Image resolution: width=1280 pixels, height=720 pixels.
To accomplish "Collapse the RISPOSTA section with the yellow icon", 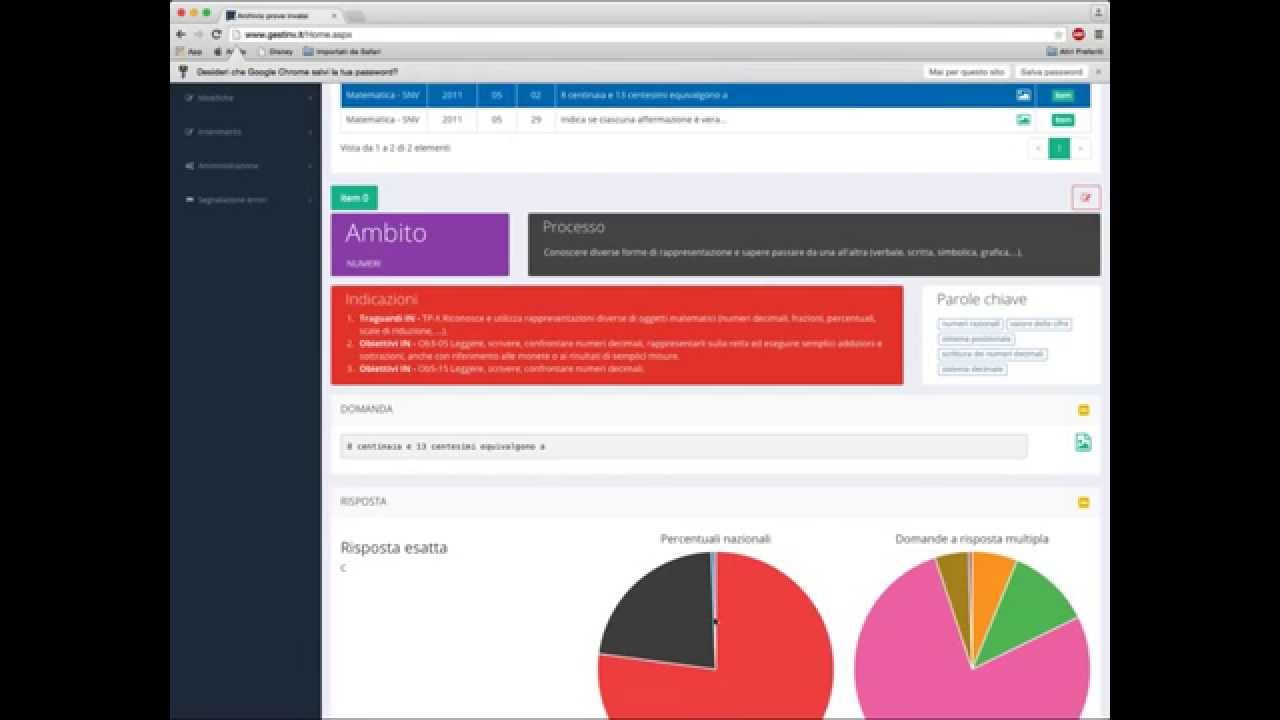I will point(1083,502).
